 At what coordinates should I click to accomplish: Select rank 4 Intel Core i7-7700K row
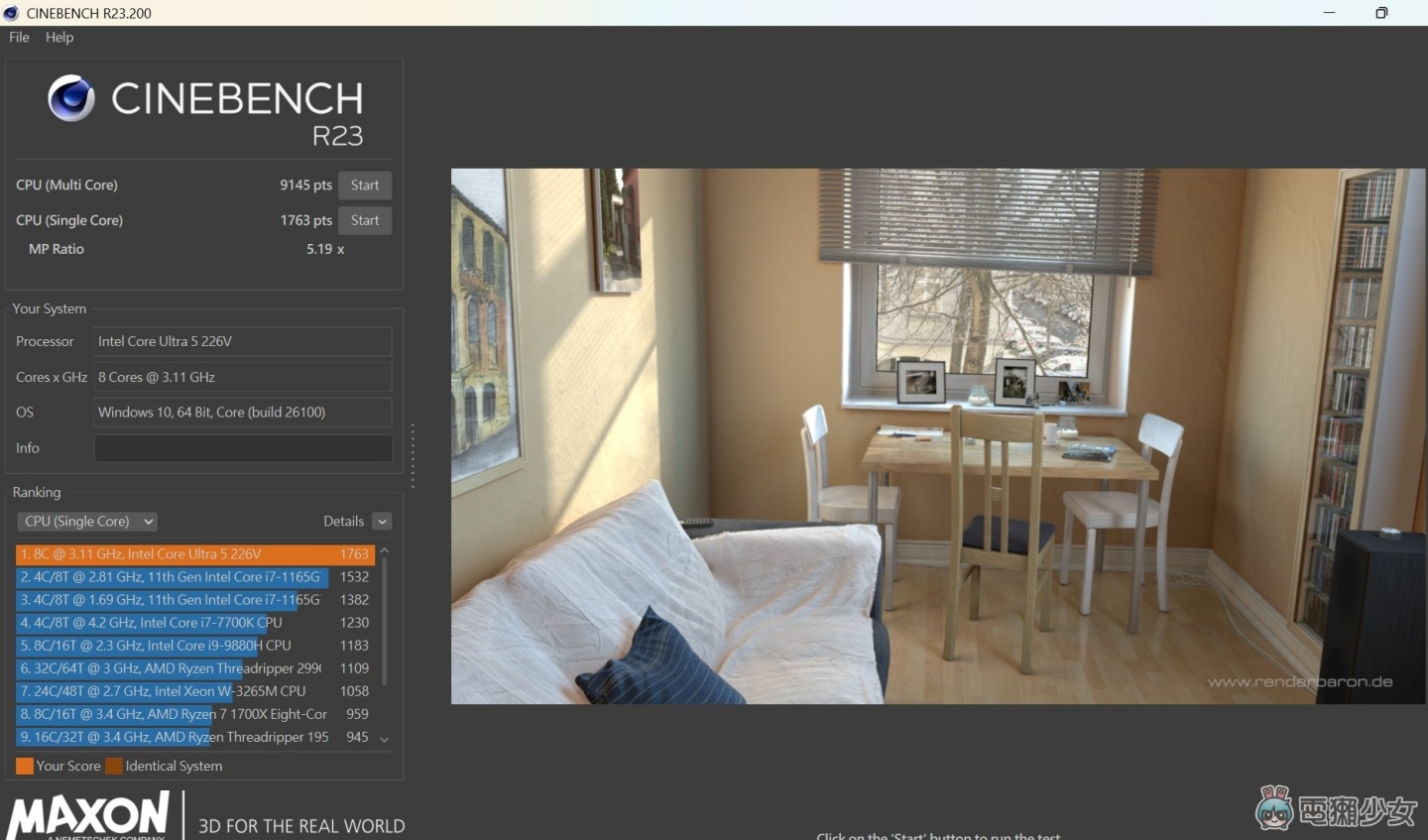[x=194, y=623]
